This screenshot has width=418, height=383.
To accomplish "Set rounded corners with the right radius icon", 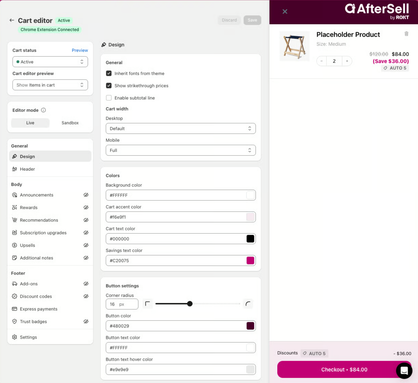I will (x=248, y=304).
